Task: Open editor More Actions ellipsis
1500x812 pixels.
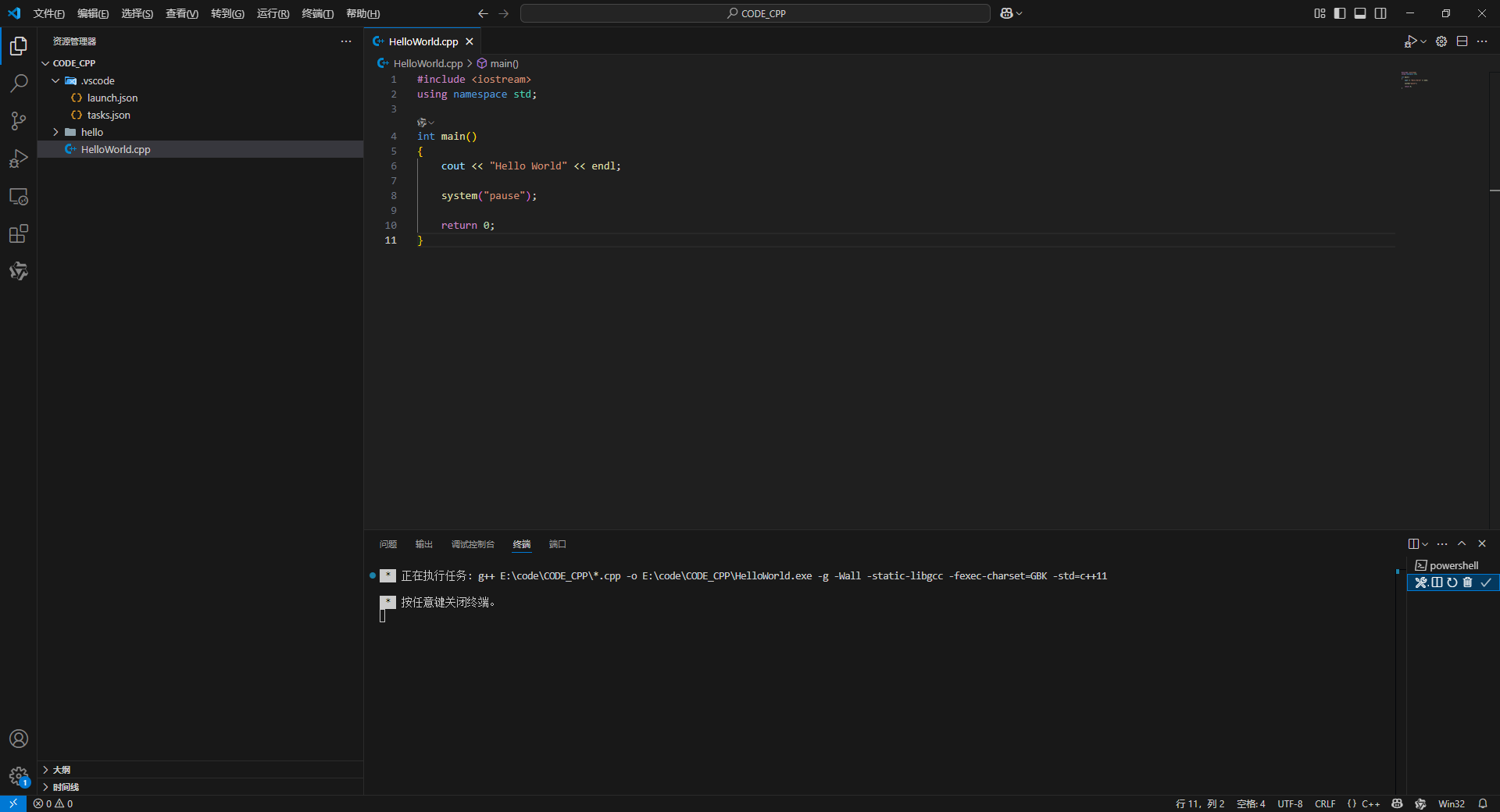Action: (x=1482, y=41)
